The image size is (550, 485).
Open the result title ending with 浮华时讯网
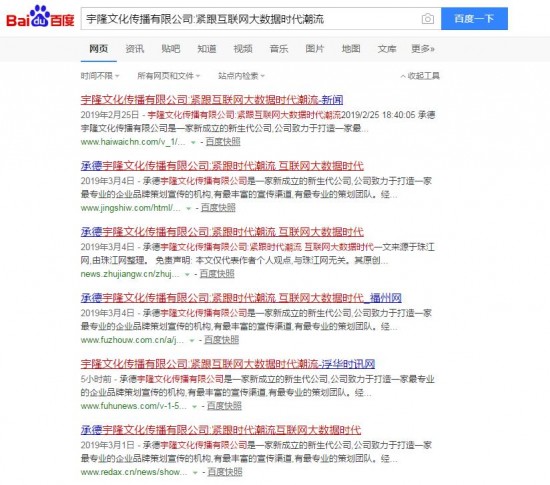coord(228,364)
